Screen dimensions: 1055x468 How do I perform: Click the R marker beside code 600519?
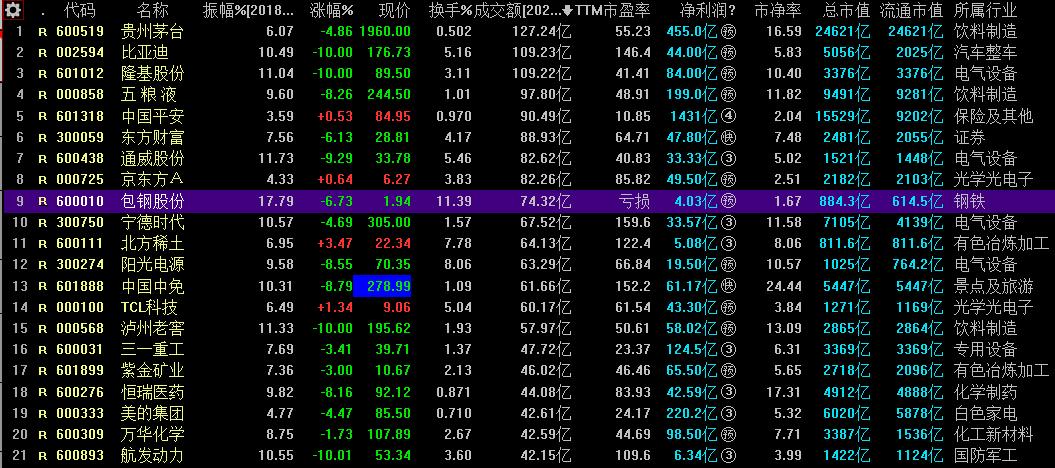point(43,32)
